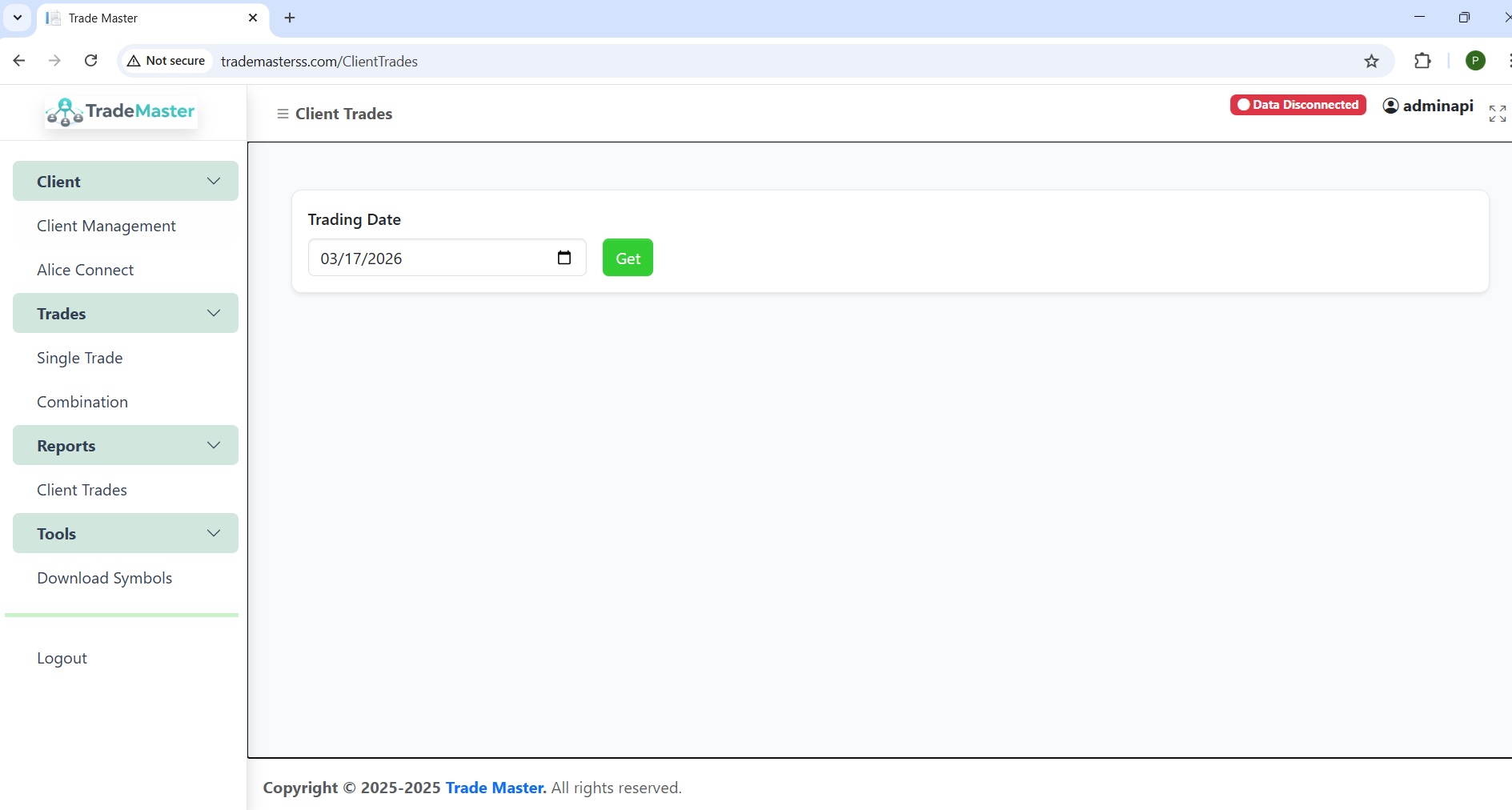Click the TradeMaster logo
The height and width of the screenshot is (810, 1512).
tap(121, 112)
